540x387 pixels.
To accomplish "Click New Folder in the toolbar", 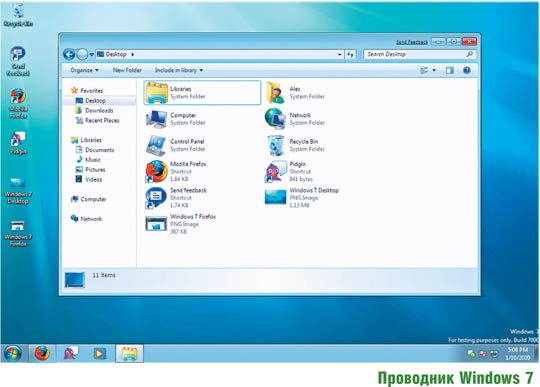I will [x=127, y=70].
